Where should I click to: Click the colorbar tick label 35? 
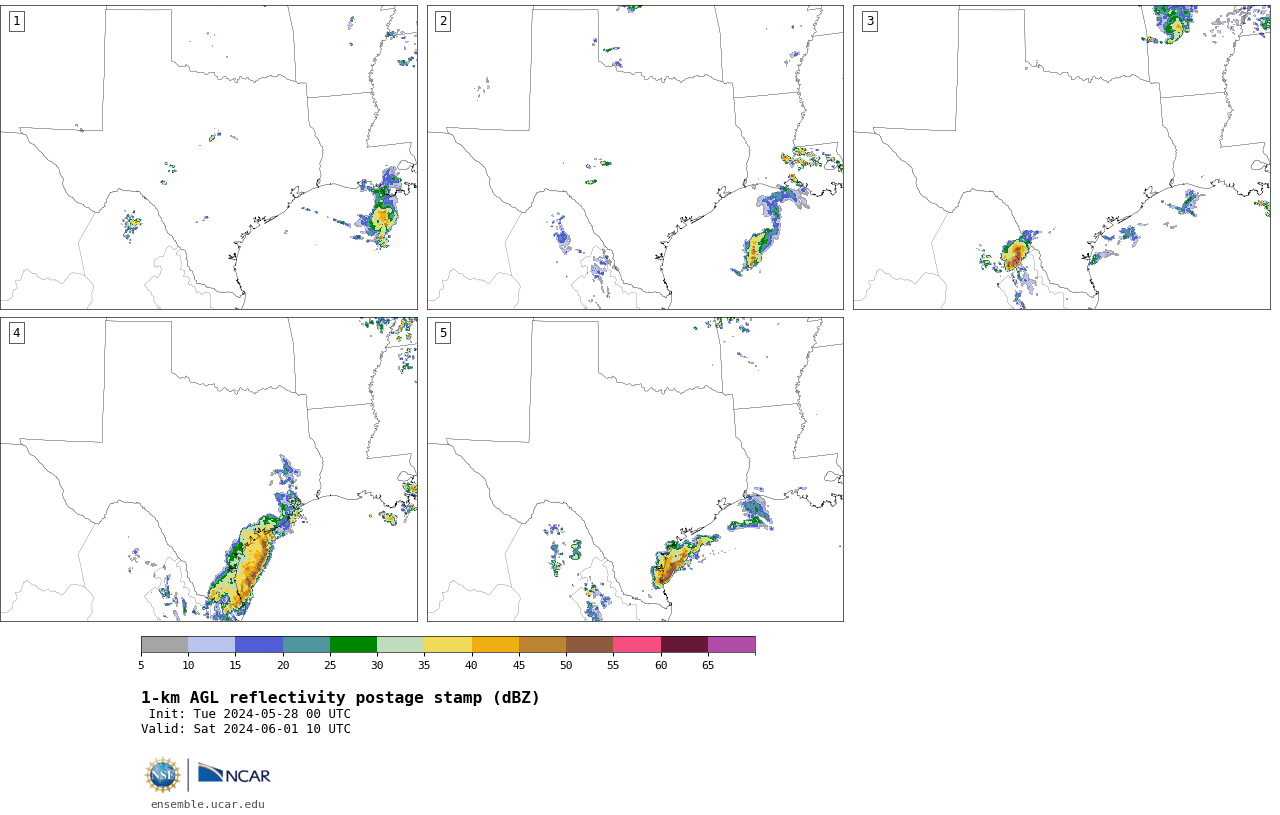pyautogui.click(x=424, y=665)
